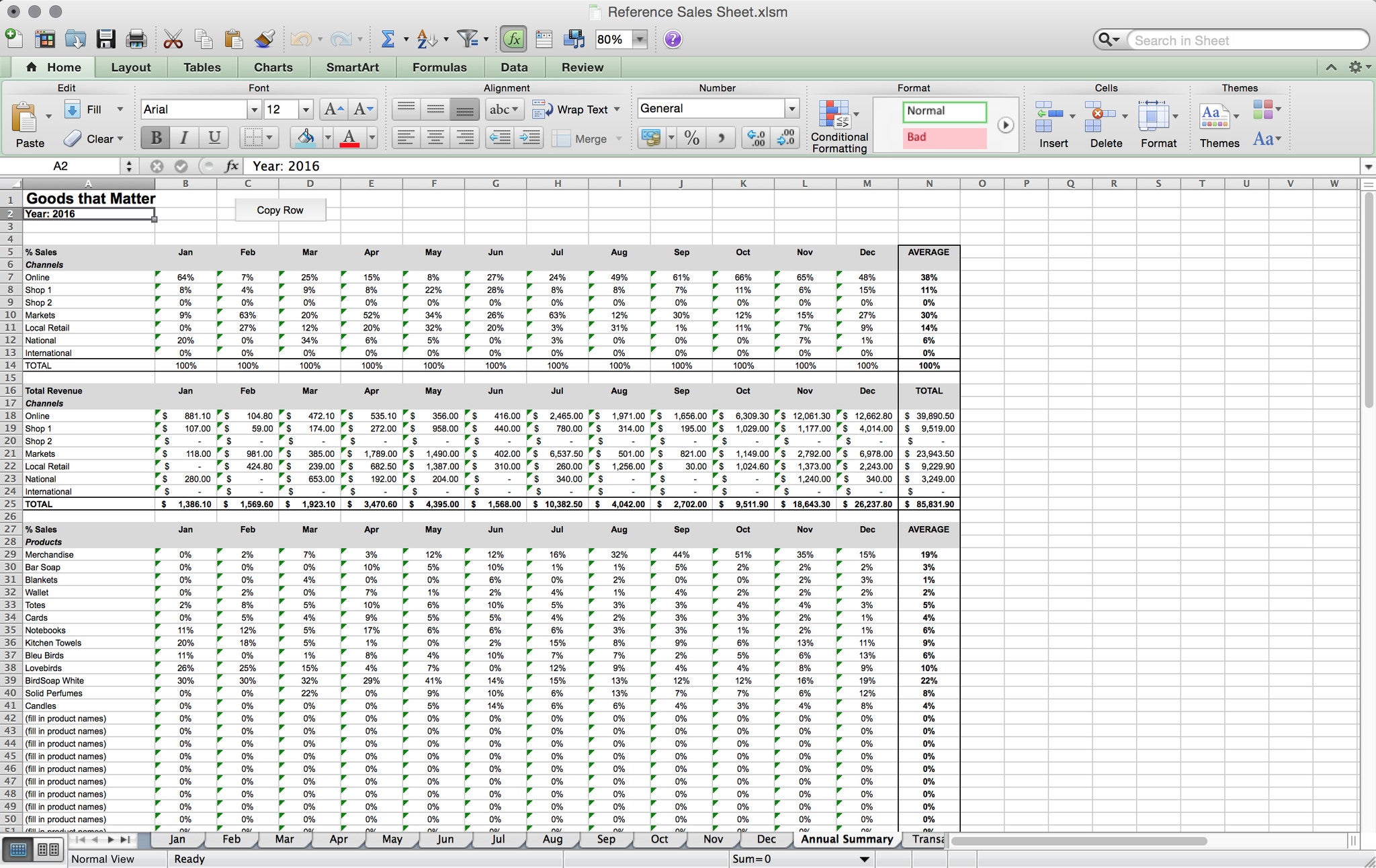Click the fill color paint bucket
The width and height of the screenshot is (1376, 868).
306,138
